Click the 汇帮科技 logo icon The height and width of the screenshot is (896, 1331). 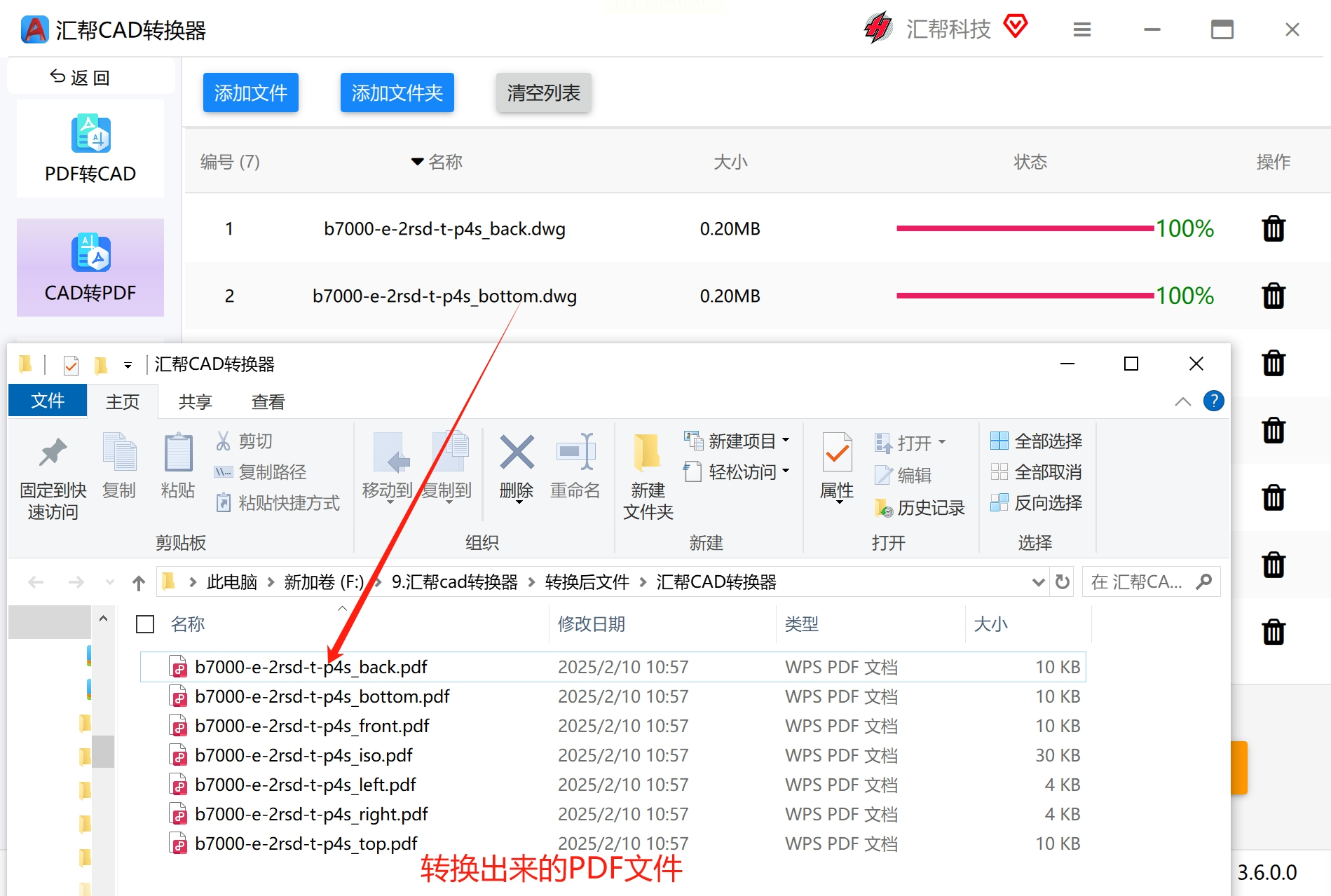tap(878, 28)
